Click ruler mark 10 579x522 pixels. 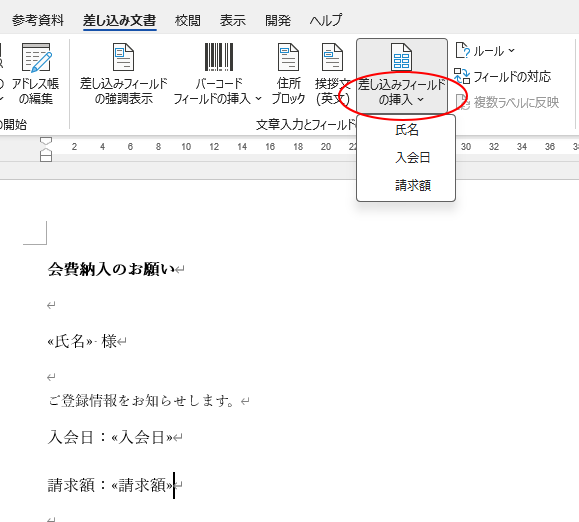coord(186,147)
